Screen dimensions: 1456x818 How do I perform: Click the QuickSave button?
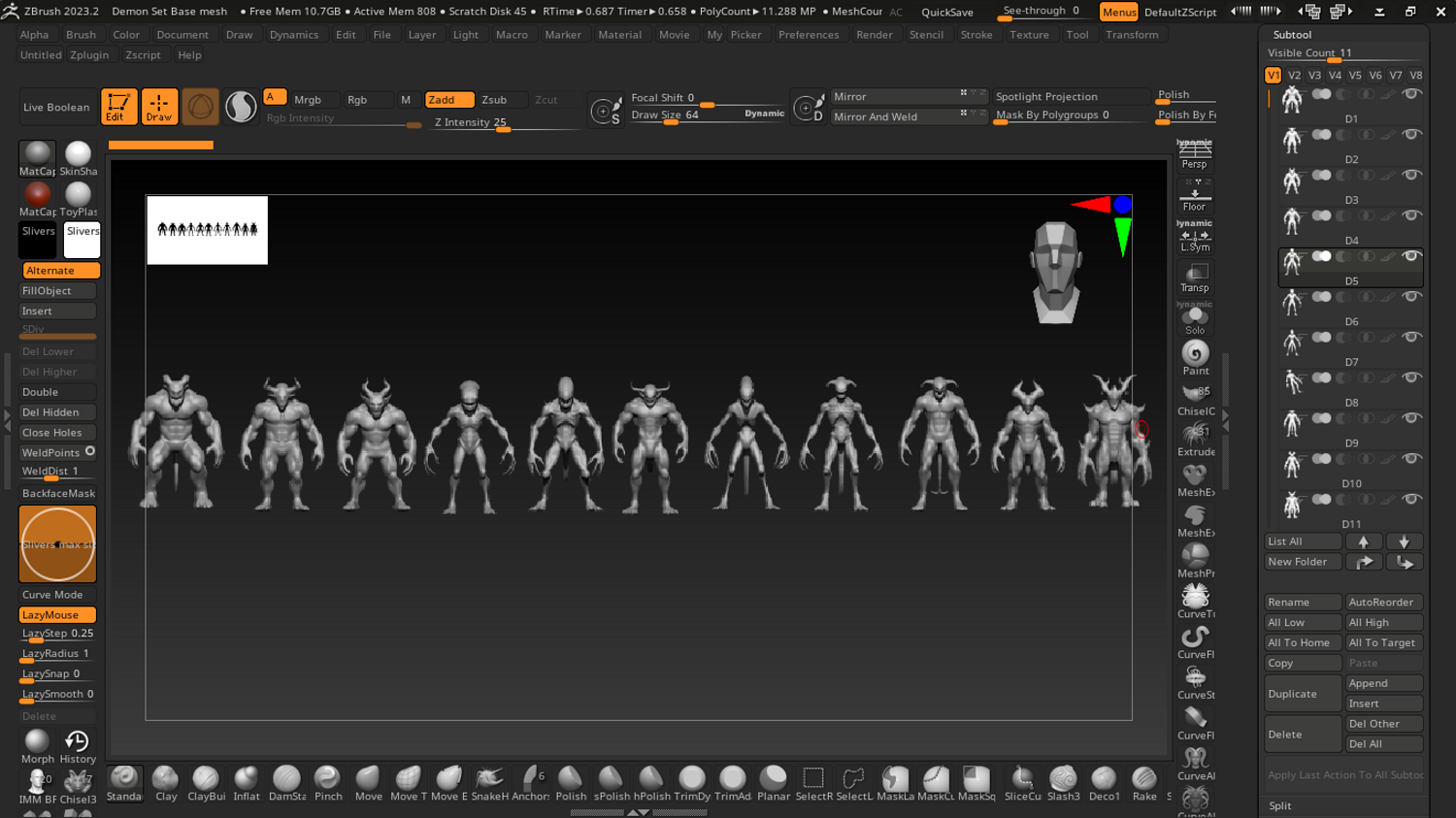pyautogui.click(x=947, y=13)
